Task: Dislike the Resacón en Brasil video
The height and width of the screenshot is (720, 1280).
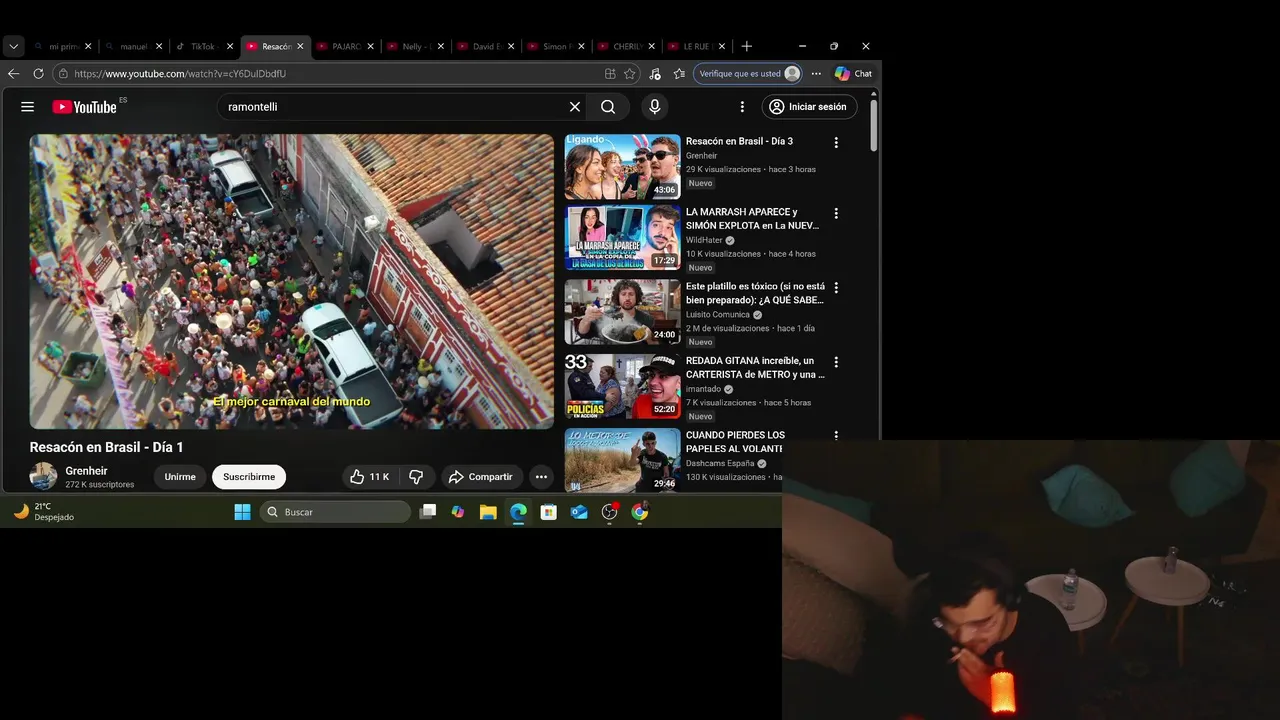Action: click(x=416, y=477)
